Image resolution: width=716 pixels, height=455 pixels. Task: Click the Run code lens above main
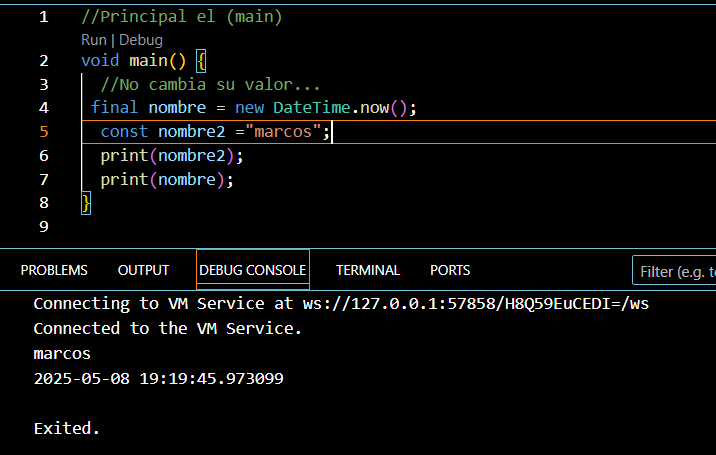(x=93, y=40)
